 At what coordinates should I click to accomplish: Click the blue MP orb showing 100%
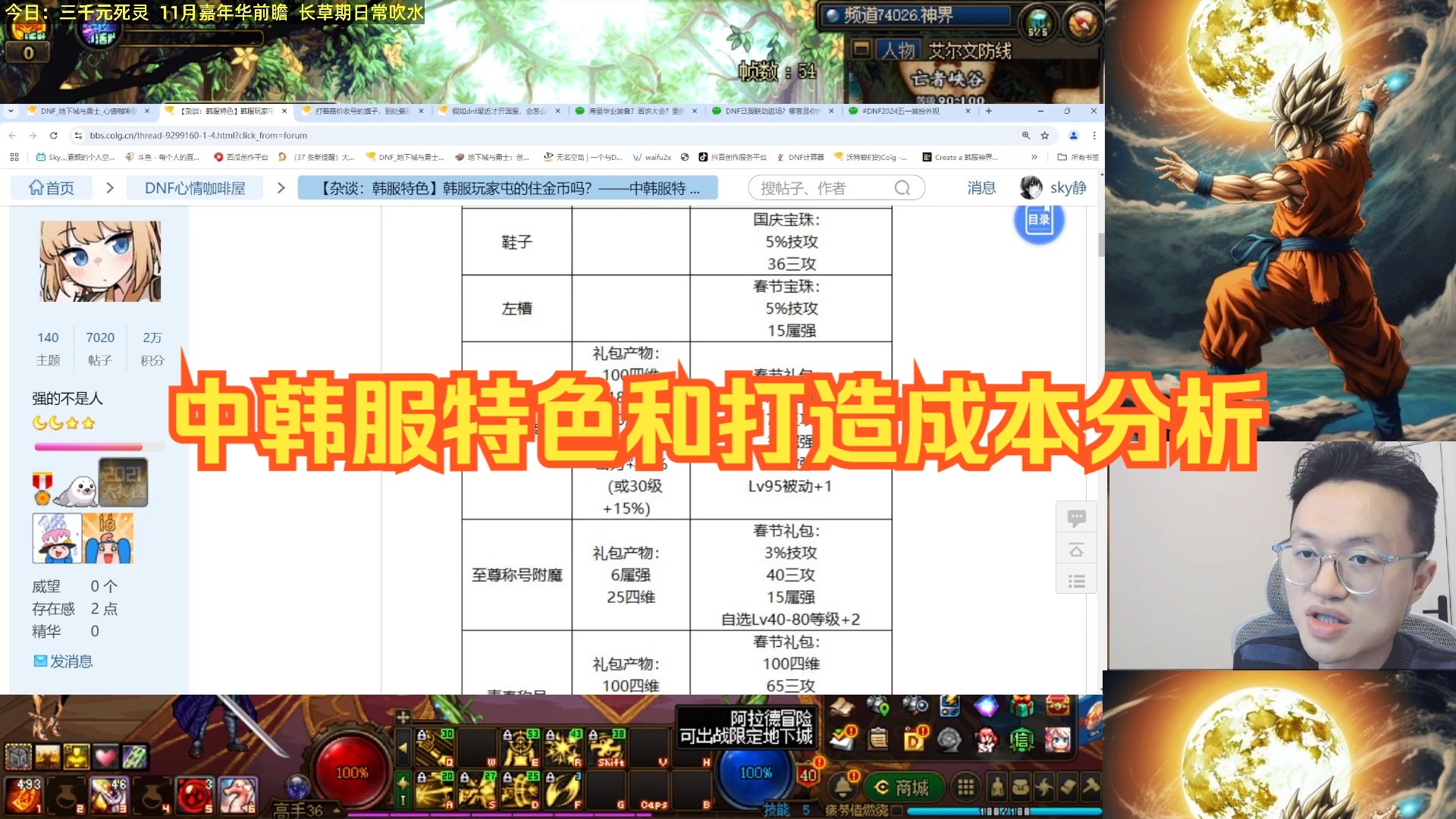click(x=755, y=772)
